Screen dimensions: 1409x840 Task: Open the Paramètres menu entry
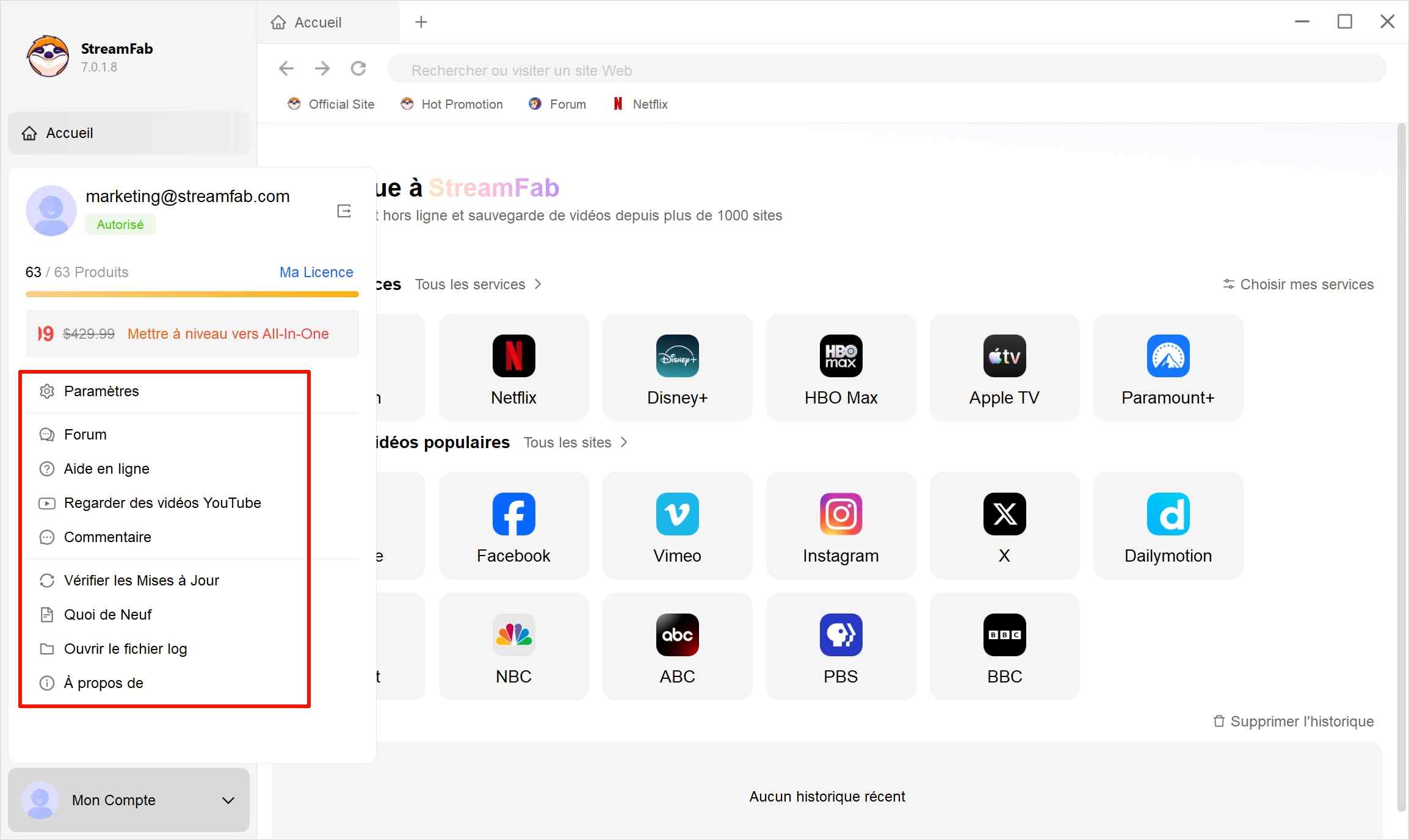tap(102, 391)
